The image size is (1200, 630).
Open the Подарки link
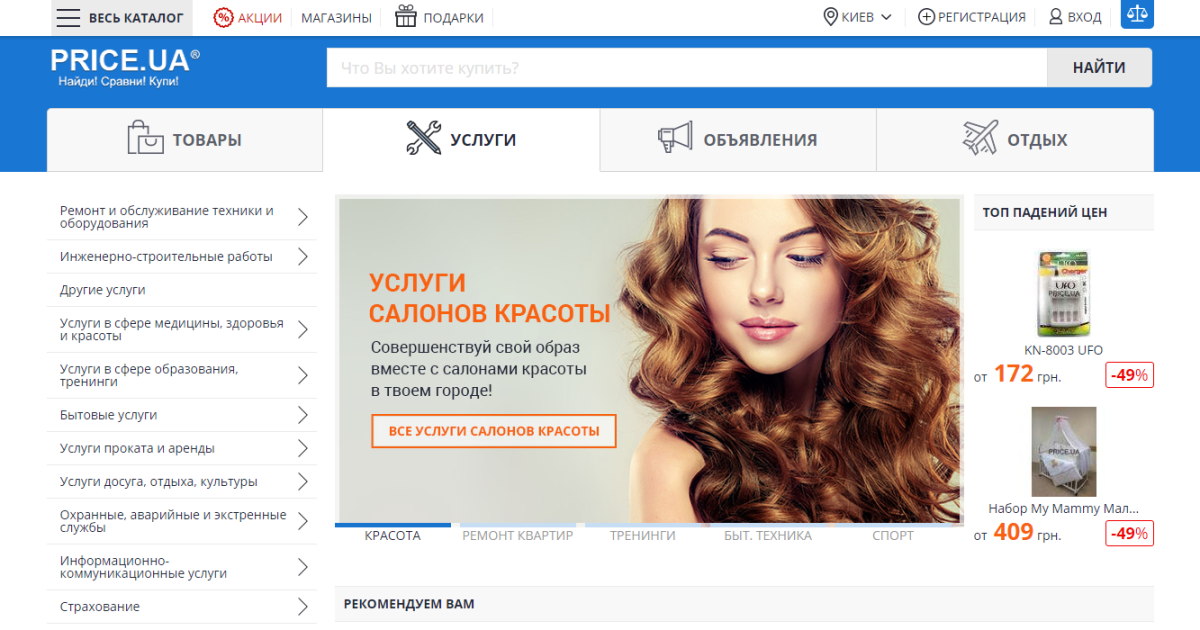453,17
